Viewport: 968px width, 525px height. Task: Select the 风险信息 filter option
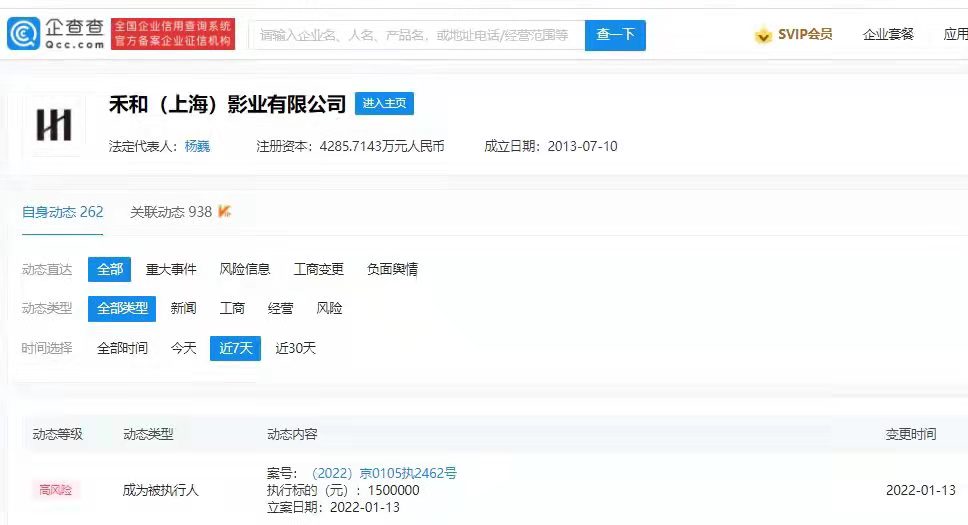[245, 269]
